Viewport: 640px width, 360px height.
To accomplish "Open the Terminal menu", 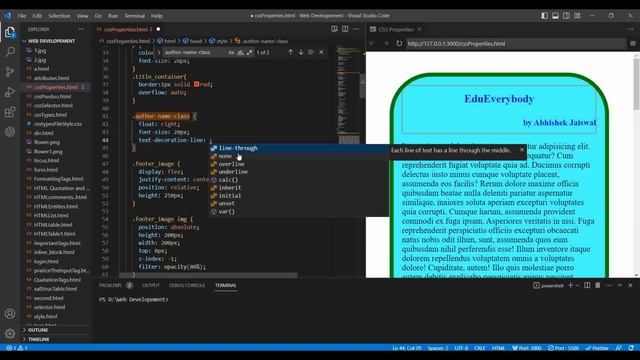I will coord(134,16).
